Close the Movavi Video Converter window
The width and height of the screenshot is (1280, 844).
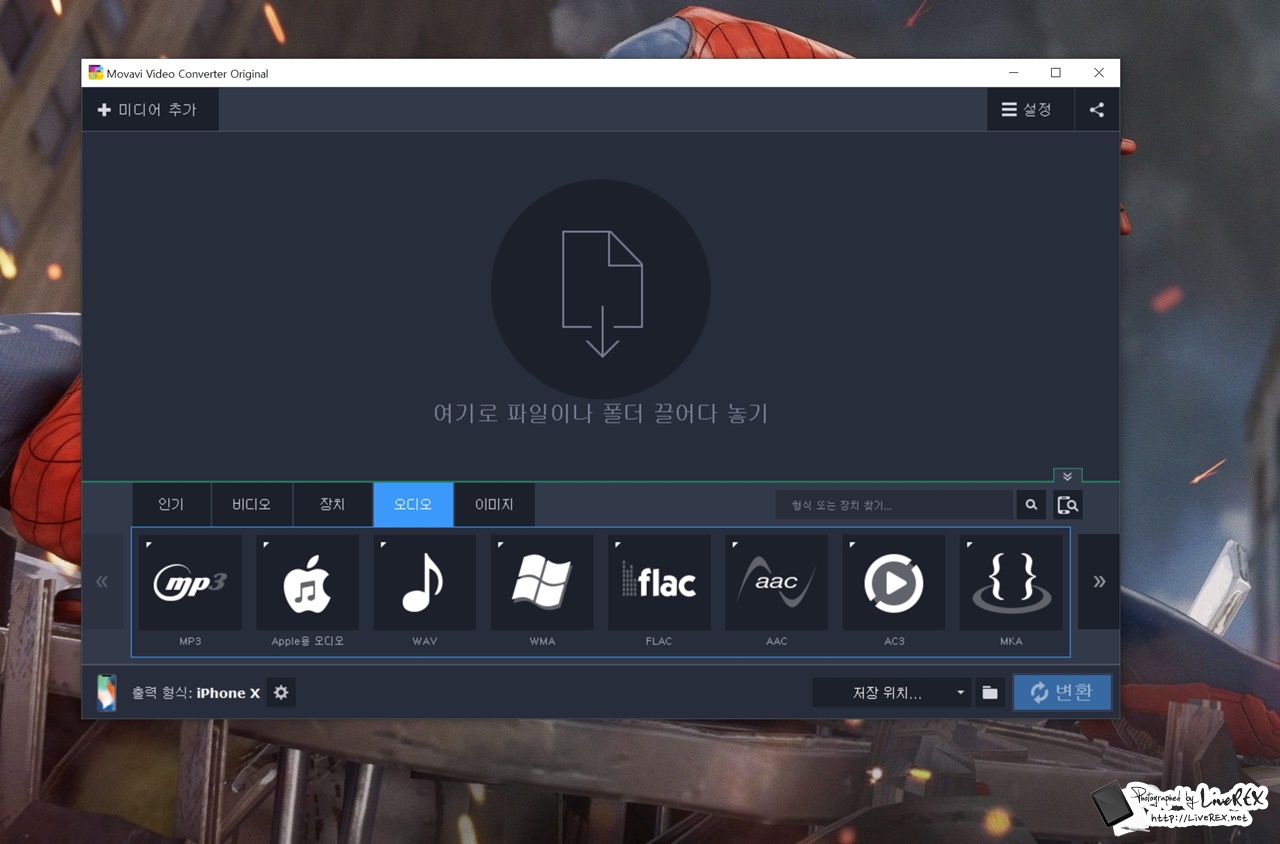click(x=1098, y=73)
